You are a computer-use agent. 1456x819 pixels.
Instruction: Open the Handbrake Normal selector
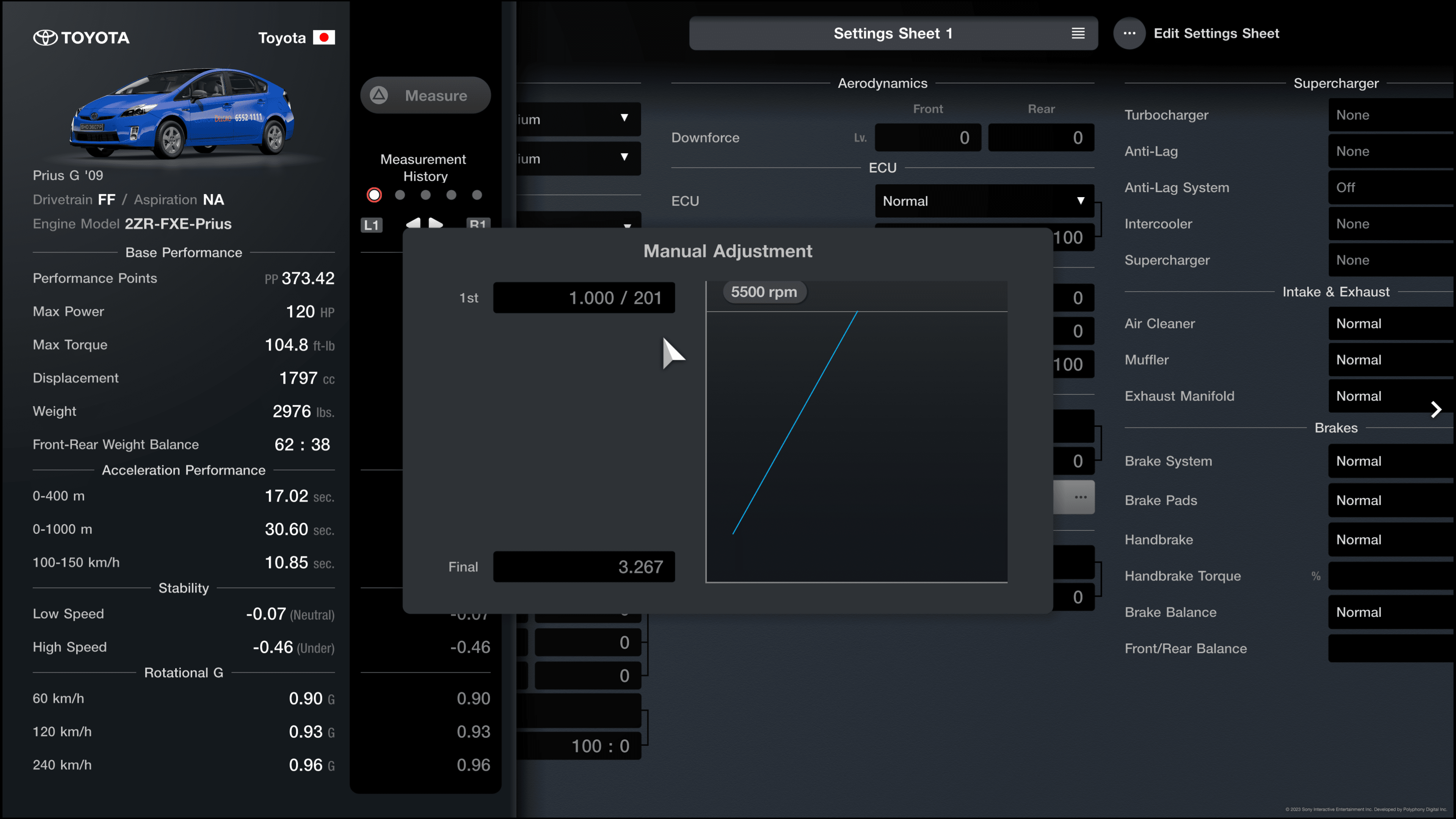coord(1392,540)
